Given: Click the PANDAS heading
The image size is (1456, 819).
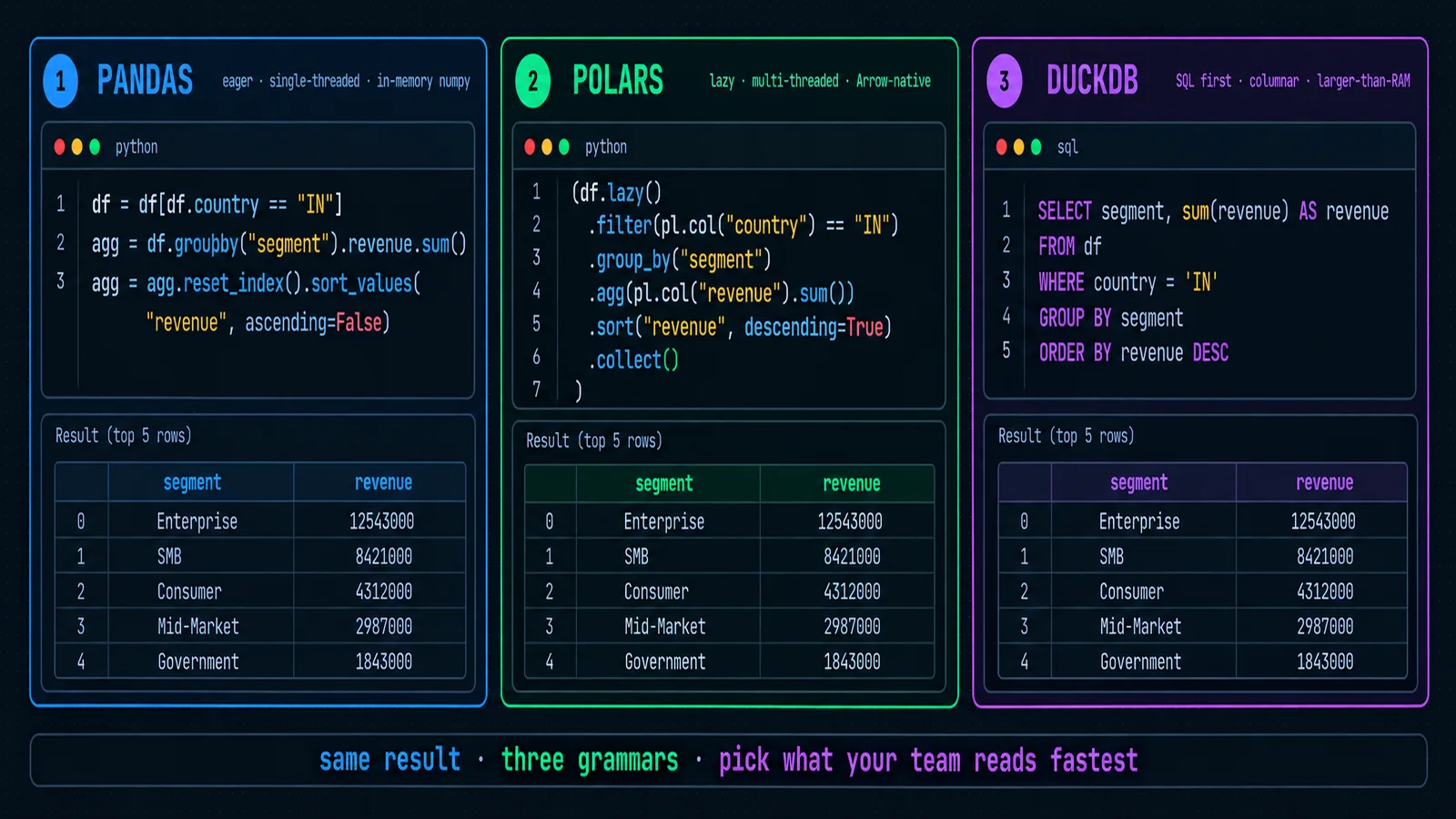Looking at the screenshot, I should pyautogui.click(x=145, y=80).
